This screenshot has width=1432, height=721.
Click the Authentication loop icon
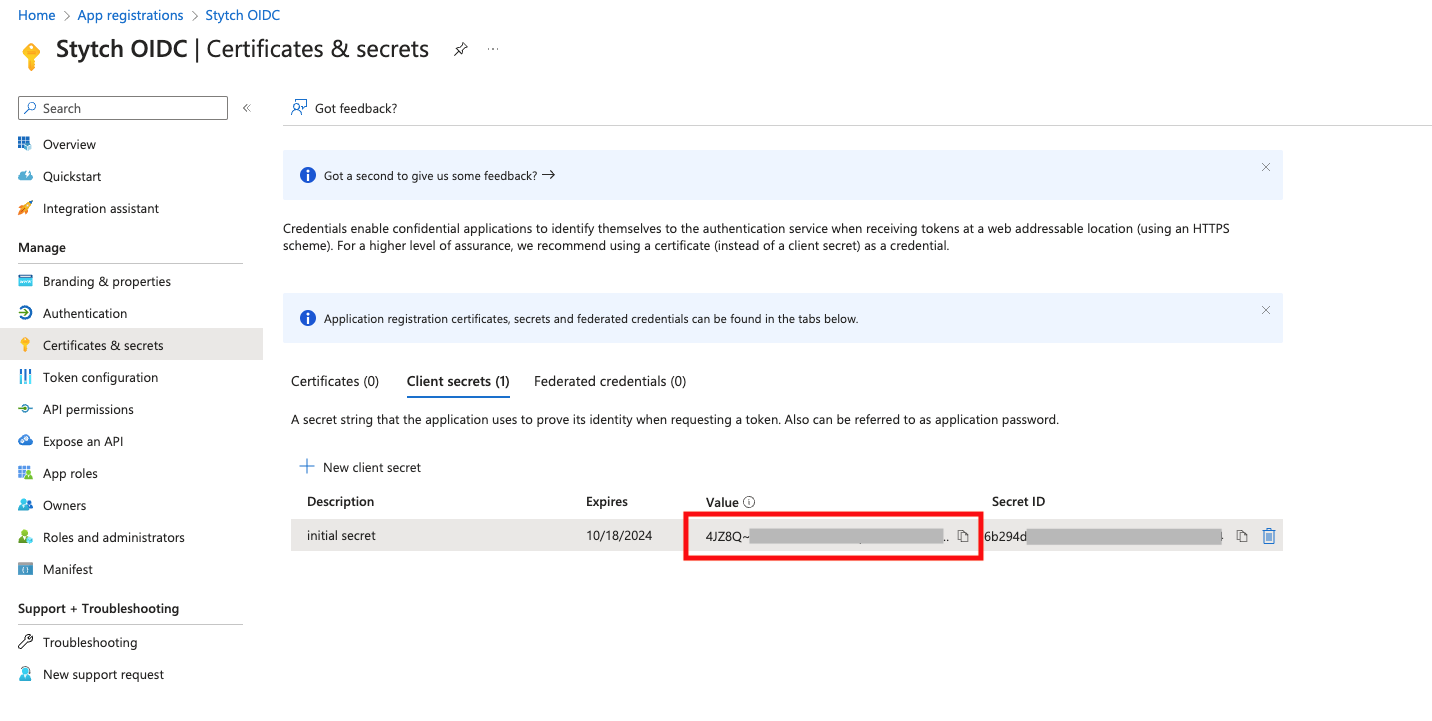[x=25, y=313]
